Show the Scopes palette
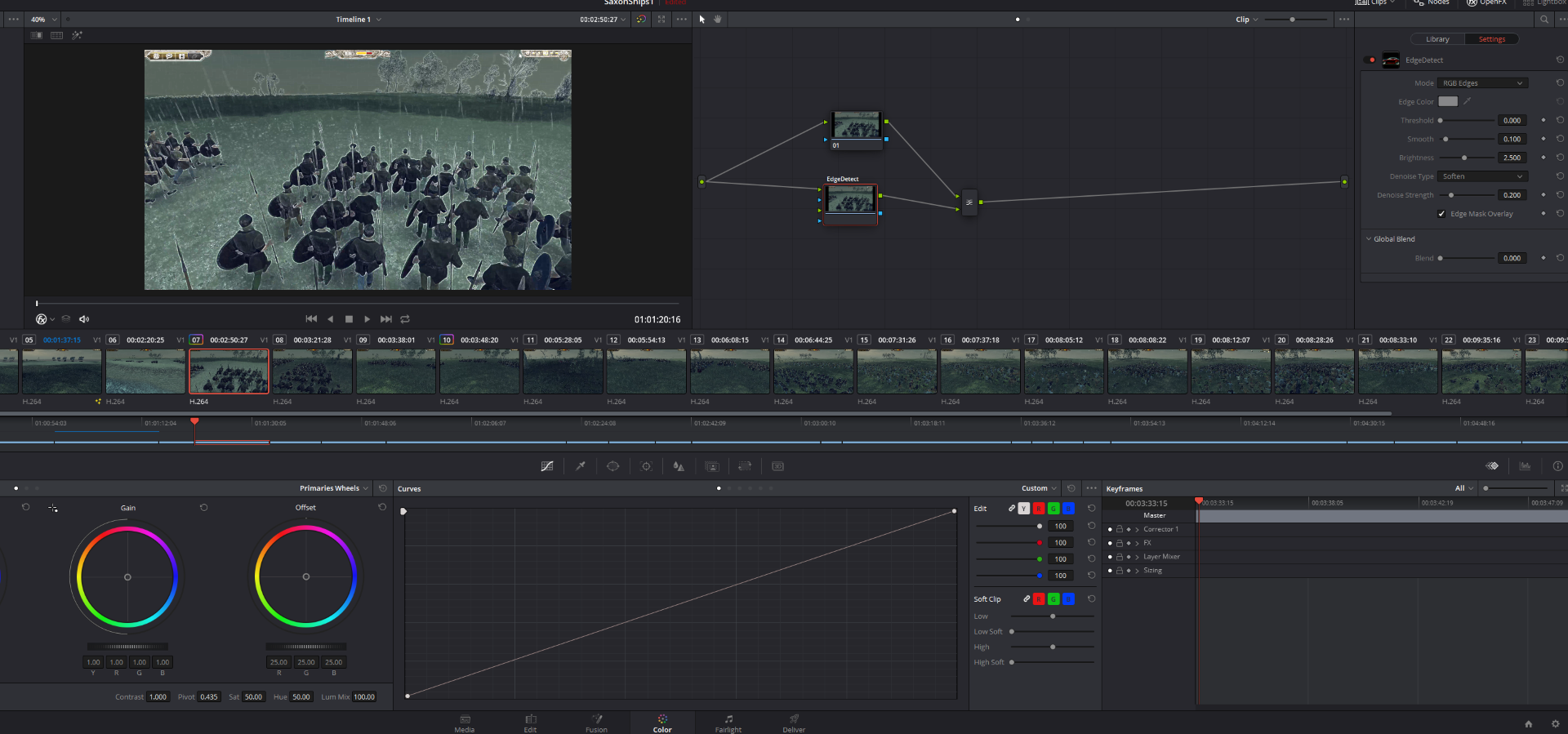 pyautogui.click(x=1525, y=466)
